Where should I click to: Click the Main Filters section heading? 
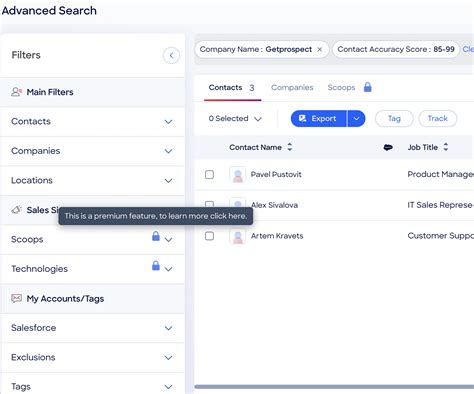(x=50, y=92)
